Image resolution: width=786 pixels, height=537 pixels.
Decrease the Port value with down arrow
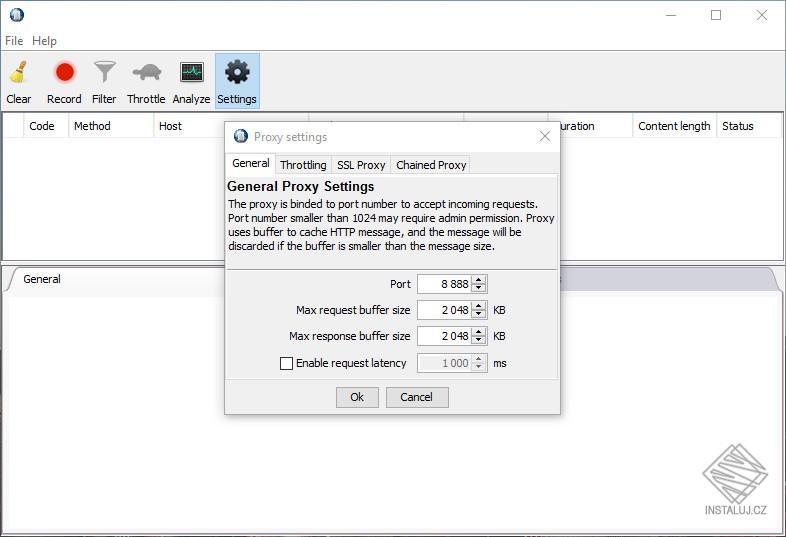[x=479, y=288]
